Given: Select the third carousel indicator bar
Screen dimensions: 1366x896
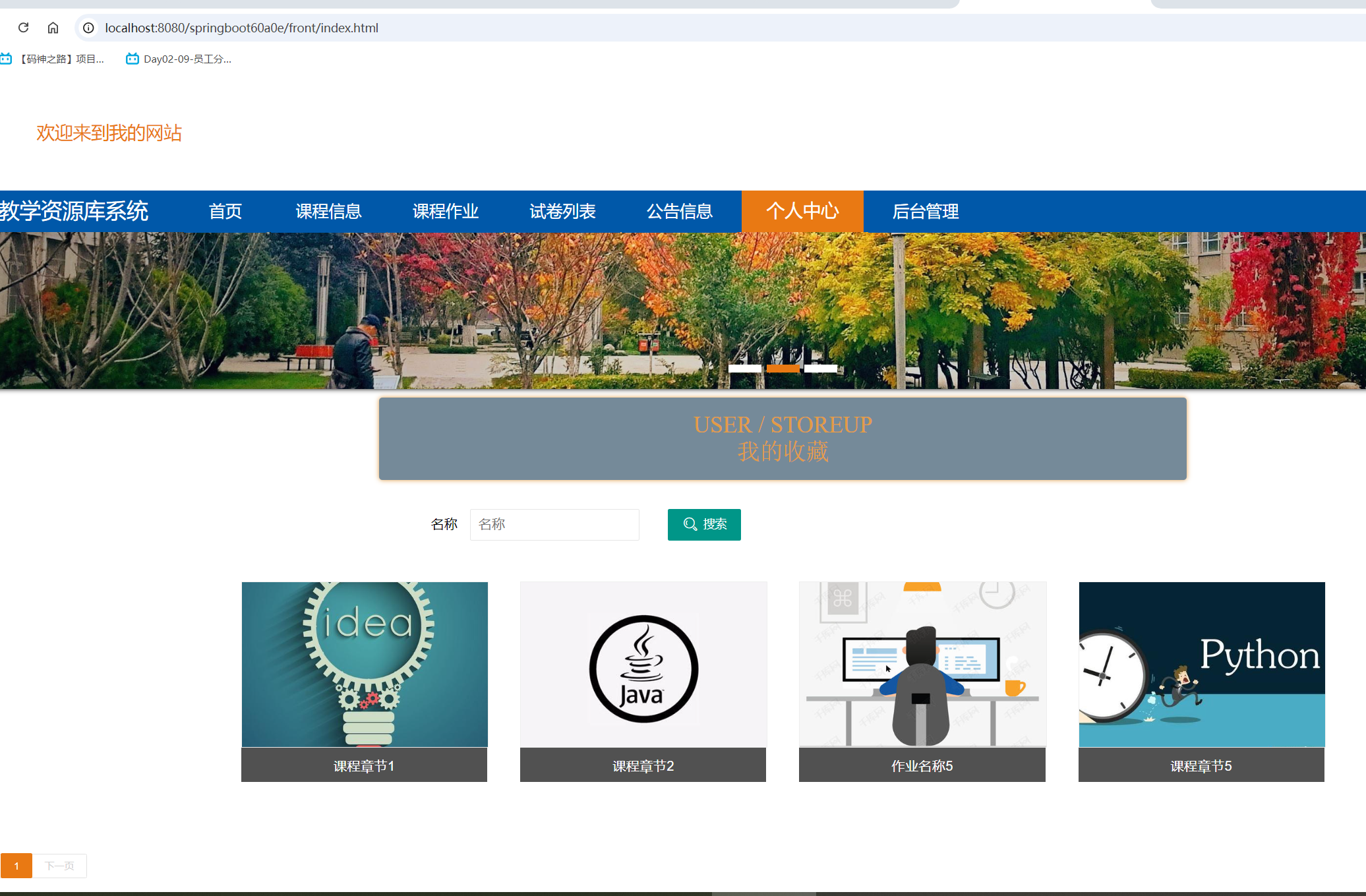Looking at the screenshot, I should [x=821, y=369].
